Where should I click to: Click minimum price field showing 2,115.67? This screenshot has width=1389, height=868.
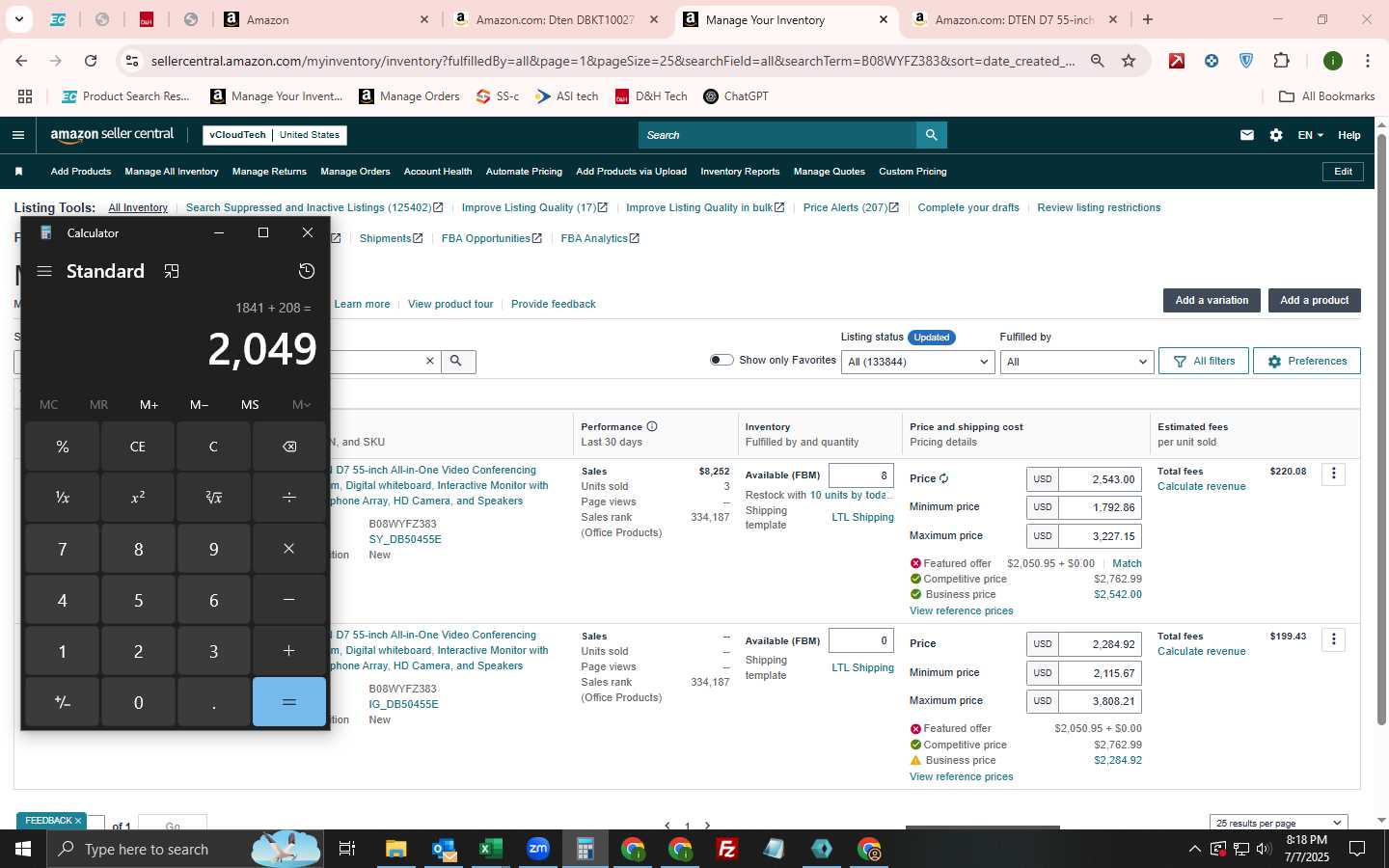(x=1100, y=673)
